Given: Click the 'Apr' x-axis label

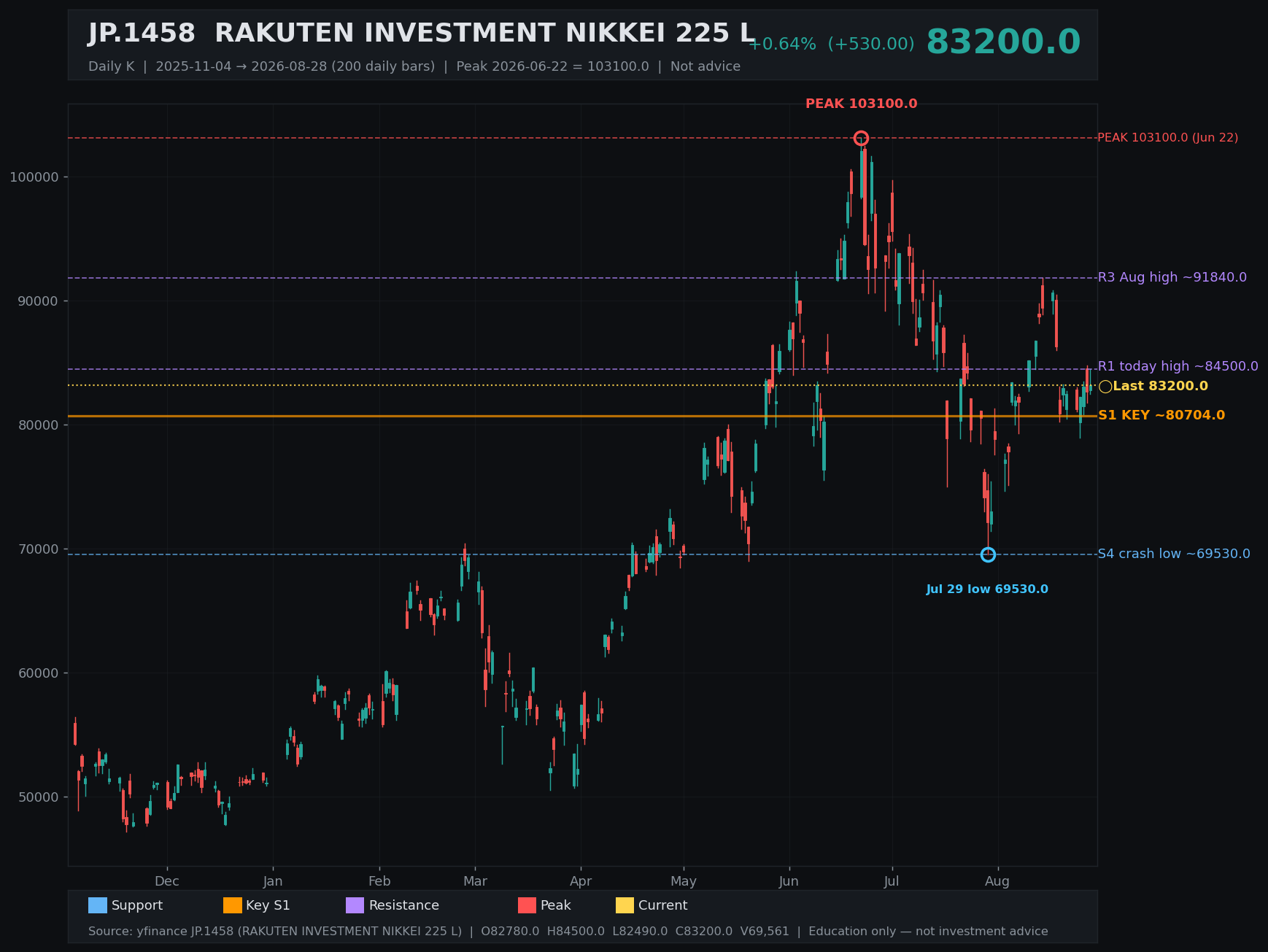Looking at the screenshot, I should point(581,881).
